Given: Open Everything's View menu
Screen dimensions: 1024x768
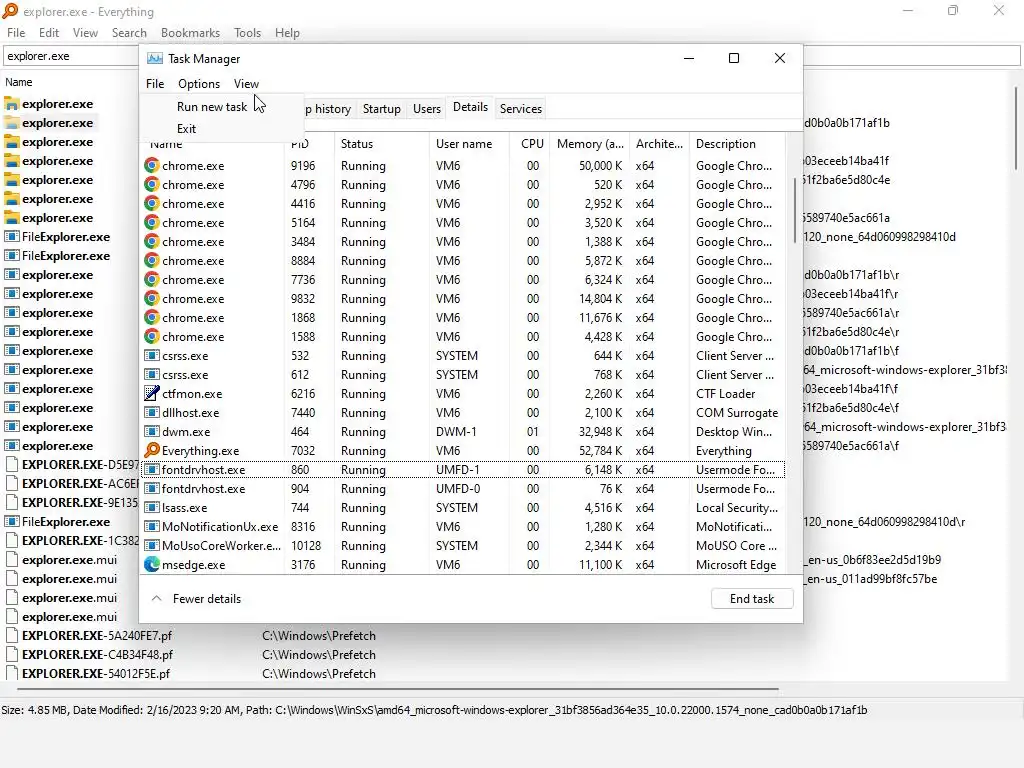Looking at the screenshot, I should pos(85,33).
